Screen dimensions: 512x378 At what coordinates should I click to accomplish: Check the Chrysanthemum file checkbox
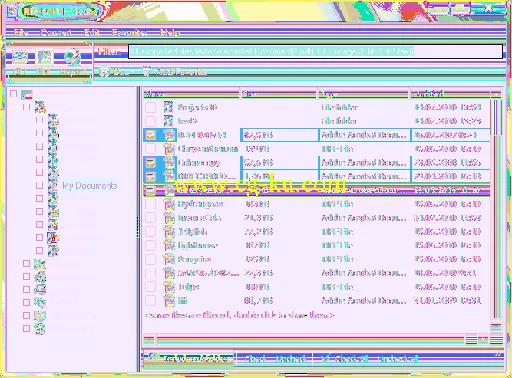151,149
